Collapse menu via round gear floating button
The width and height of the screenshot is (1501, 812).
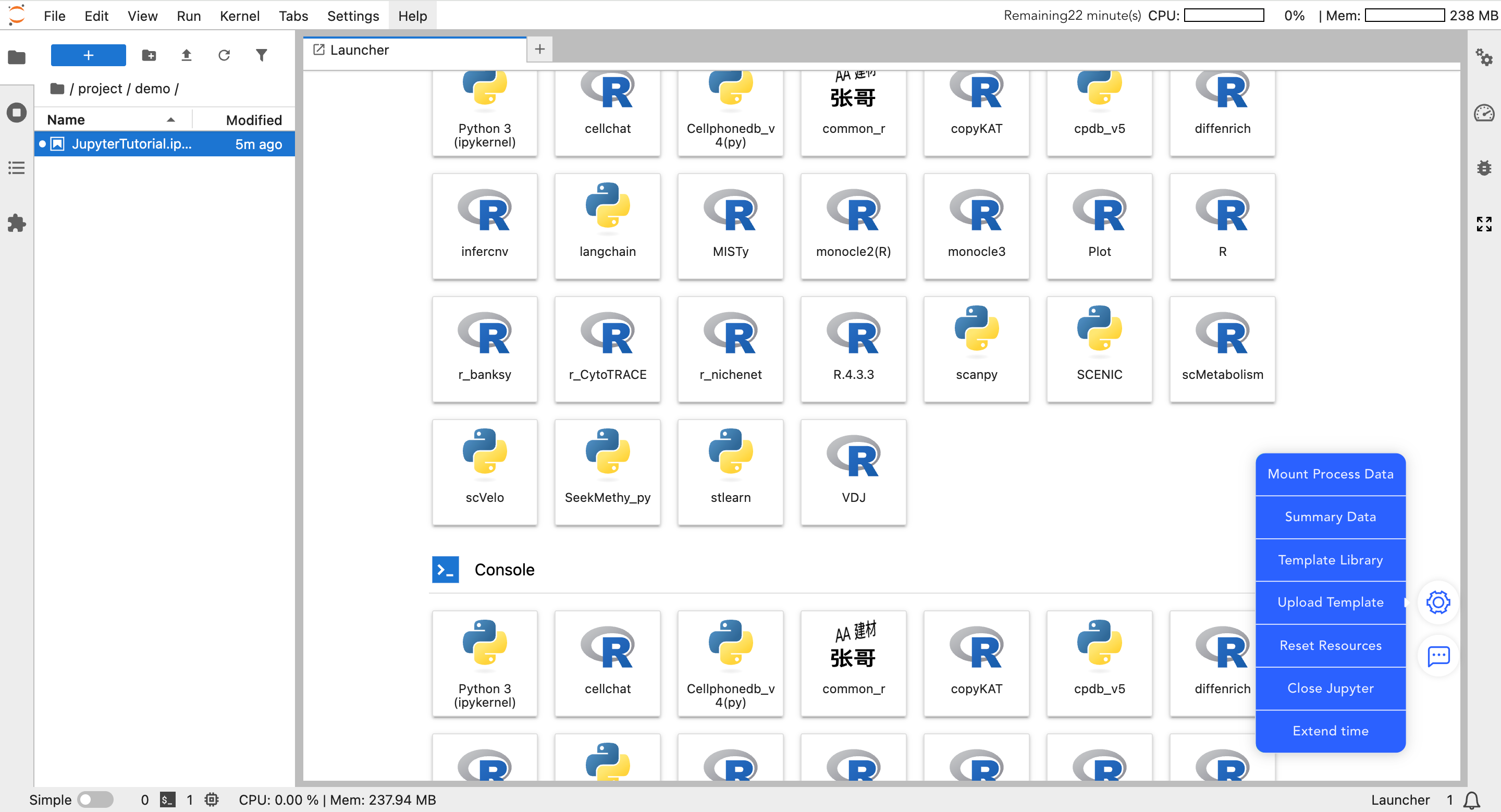[x=1438, y=602]
